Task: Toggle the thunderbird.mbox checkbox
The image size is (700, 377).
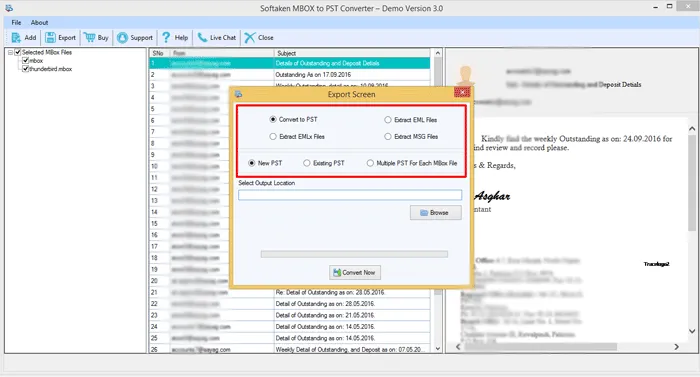Action: [25, 69]
